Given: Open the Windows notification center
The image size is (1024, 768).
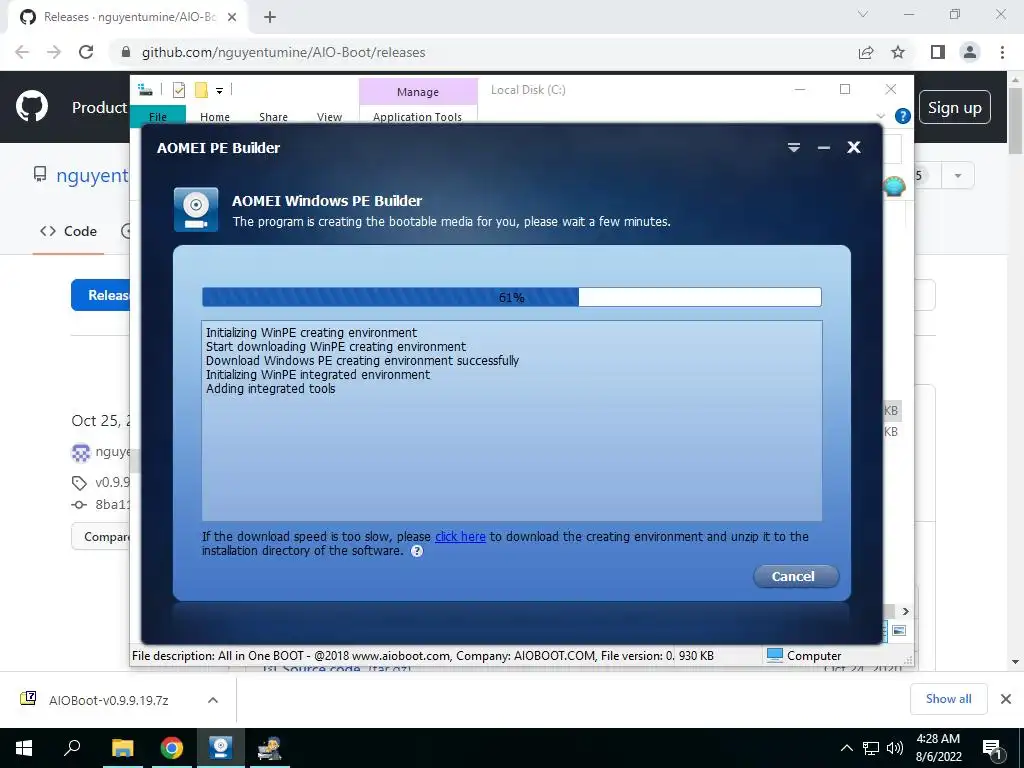Looking at the screenshot, I should [992, 749].
